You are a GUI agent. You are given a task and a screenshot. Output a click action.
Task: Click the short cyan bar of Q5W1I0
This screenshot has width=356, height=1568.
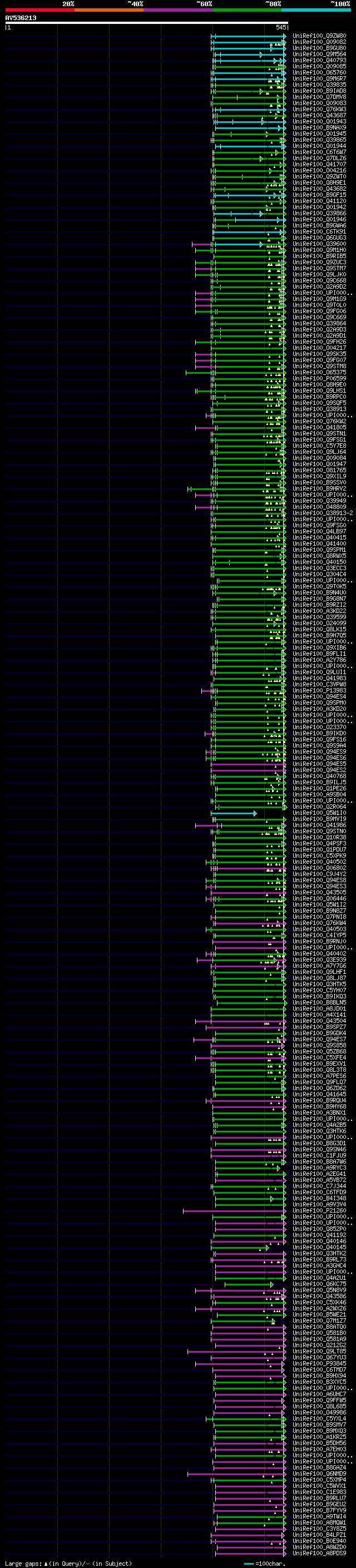coord(234,813)
